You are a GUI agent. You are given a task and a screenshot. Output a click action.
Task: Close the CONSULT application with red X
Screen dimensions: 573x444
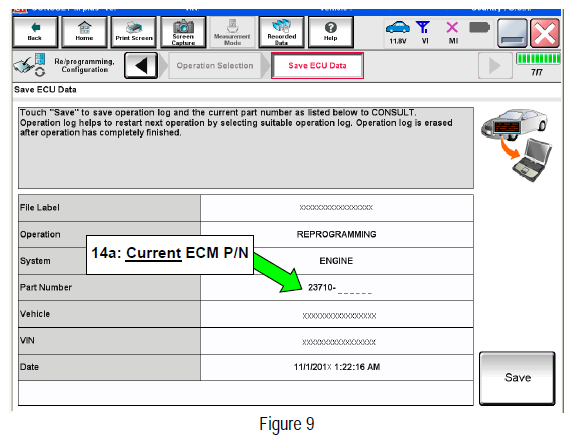click(x=545, y=33)
